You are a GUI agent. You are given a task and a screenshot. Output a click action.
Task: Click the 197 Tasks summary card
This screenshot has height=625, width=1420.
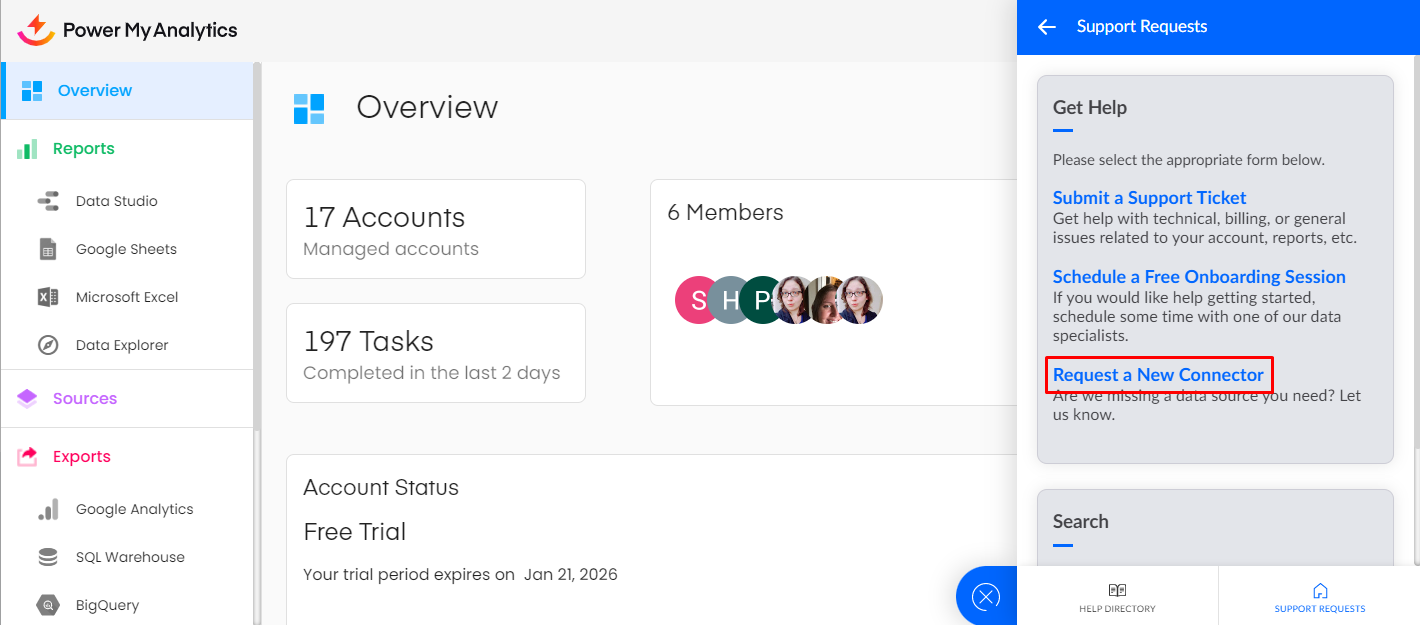coord(435,353)
